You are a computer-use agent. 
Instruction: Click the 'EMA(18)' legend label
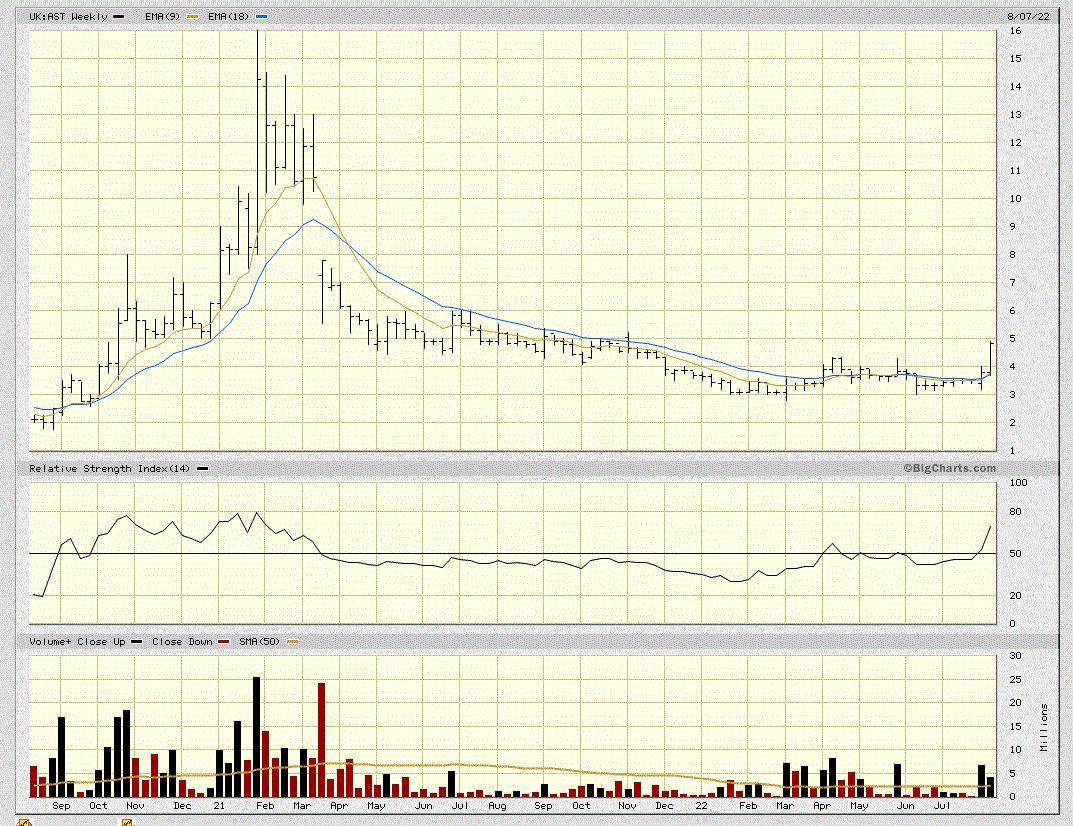229,16
